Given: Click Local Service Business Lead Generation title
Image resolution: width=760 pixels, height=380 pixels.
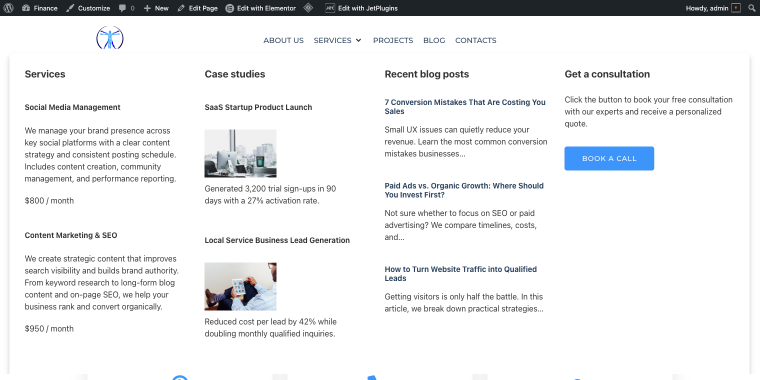Looking at the screenshot, I should pos(277,240).
